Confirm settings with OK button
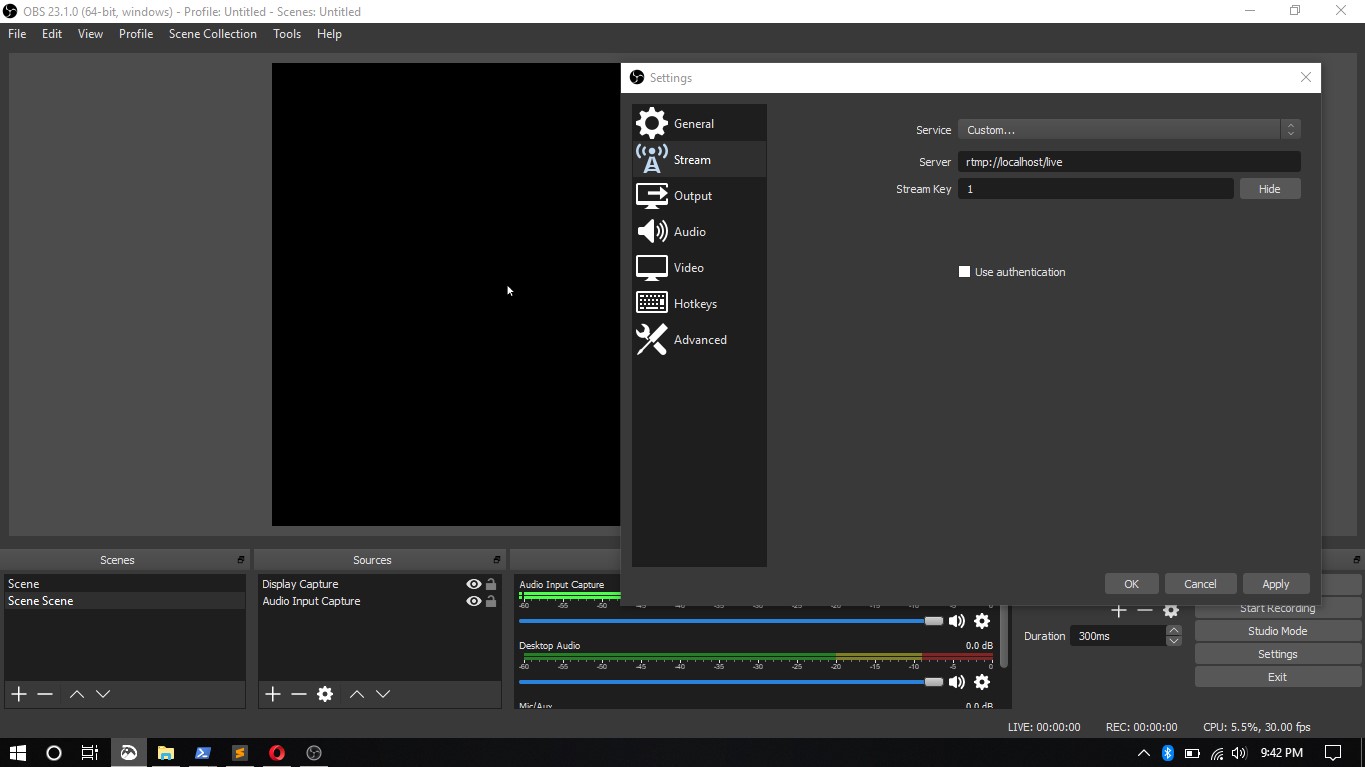This screenshot has height=767, width=1365. click(1131, 584)
